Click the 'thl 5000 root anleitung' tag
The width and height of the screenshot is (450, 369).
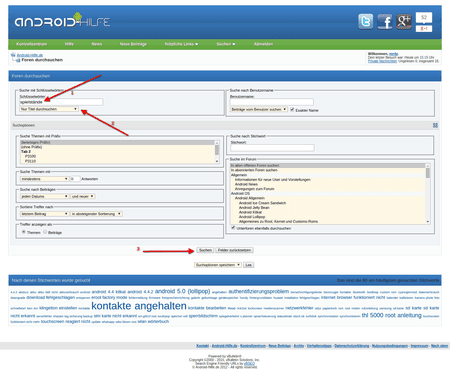click(392, 315)
